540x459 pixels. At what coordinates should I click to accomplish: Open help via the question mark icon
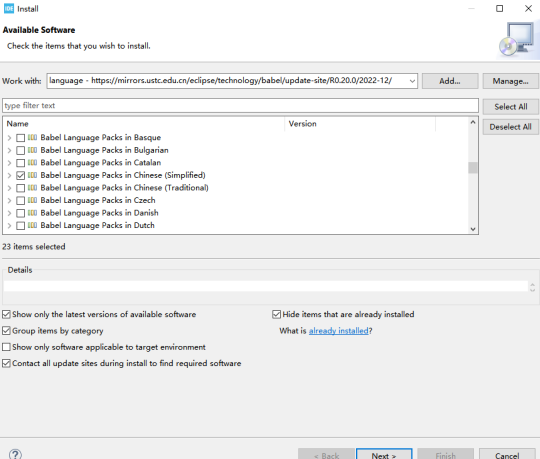pyautogui.click(x=15, y=454)
